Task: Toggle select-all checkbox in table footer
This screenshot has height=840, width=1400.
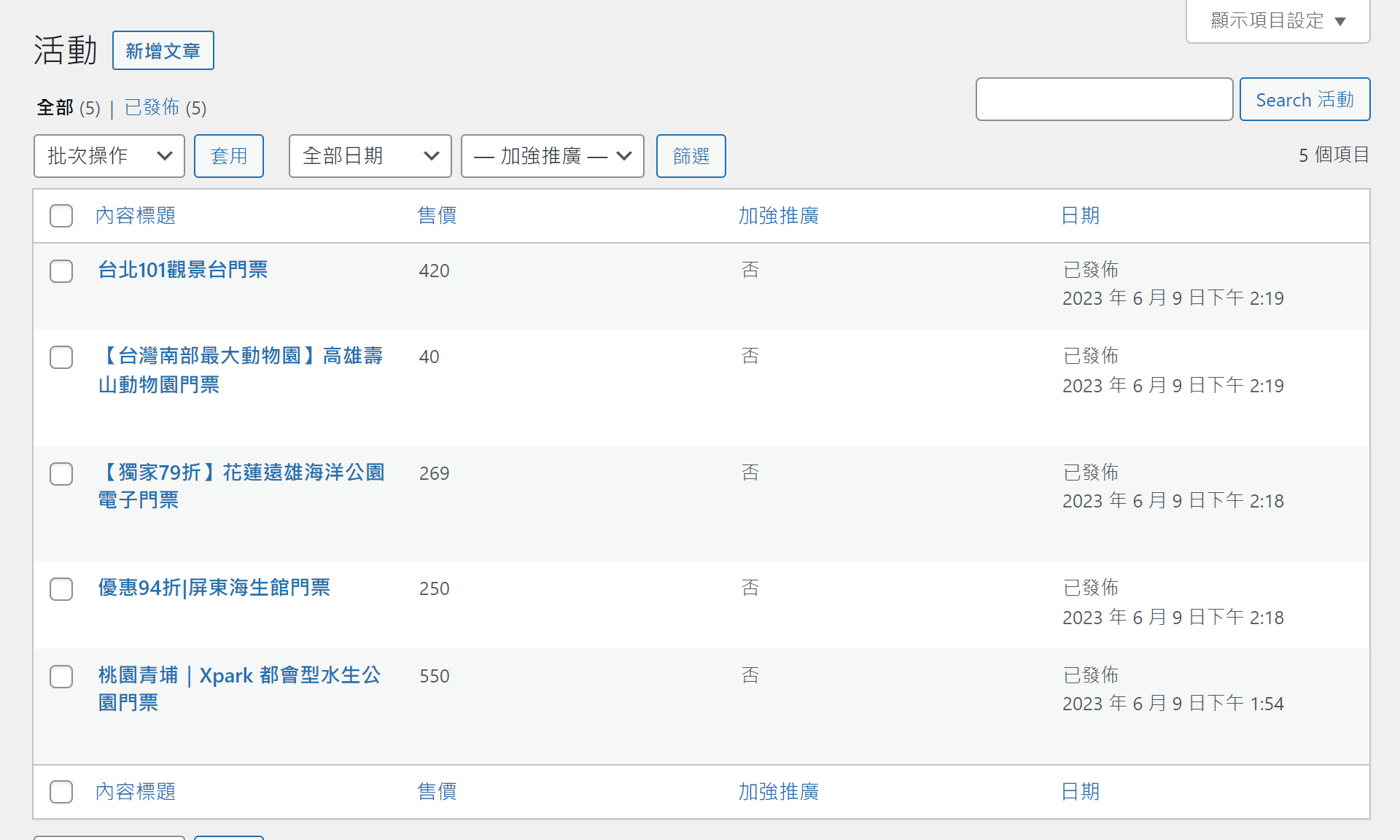Action: coord(61,792)
